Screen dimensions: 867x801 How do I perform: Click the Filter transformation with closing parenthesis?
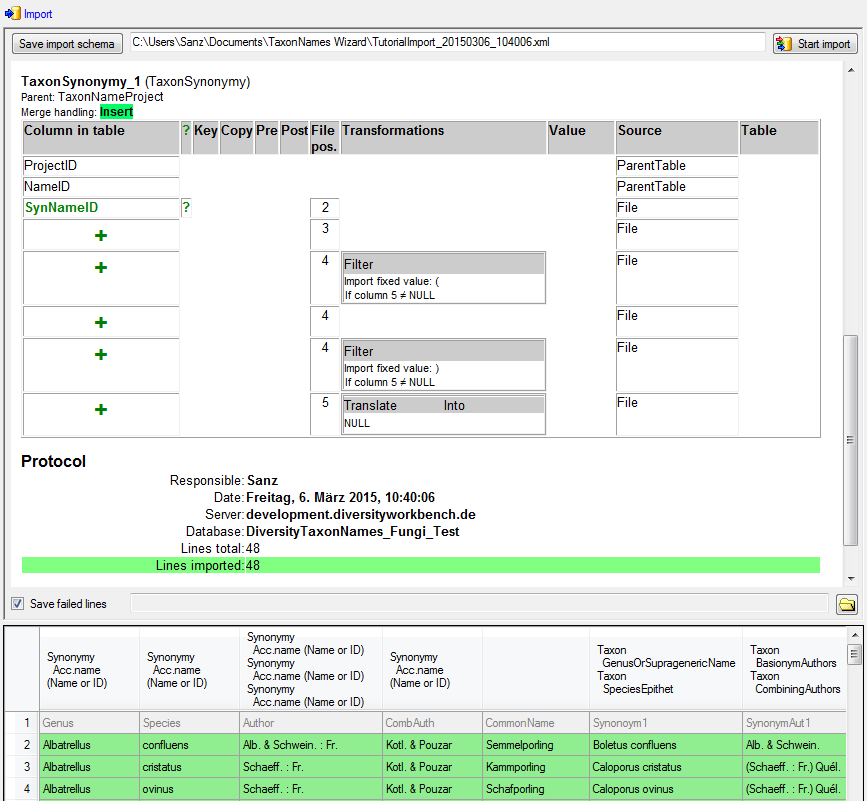[x=443, y=365]
